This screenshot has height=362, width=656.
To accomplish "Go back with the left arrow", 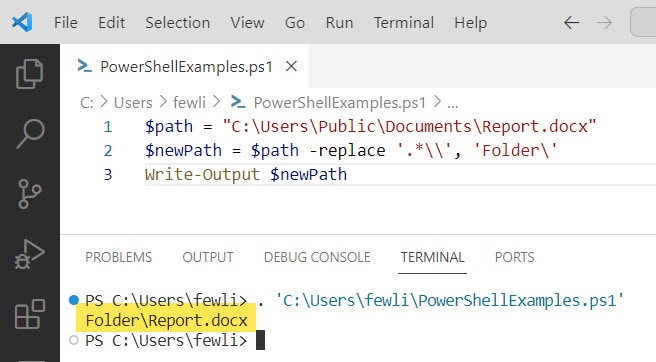I will click(x=571, y=23).
